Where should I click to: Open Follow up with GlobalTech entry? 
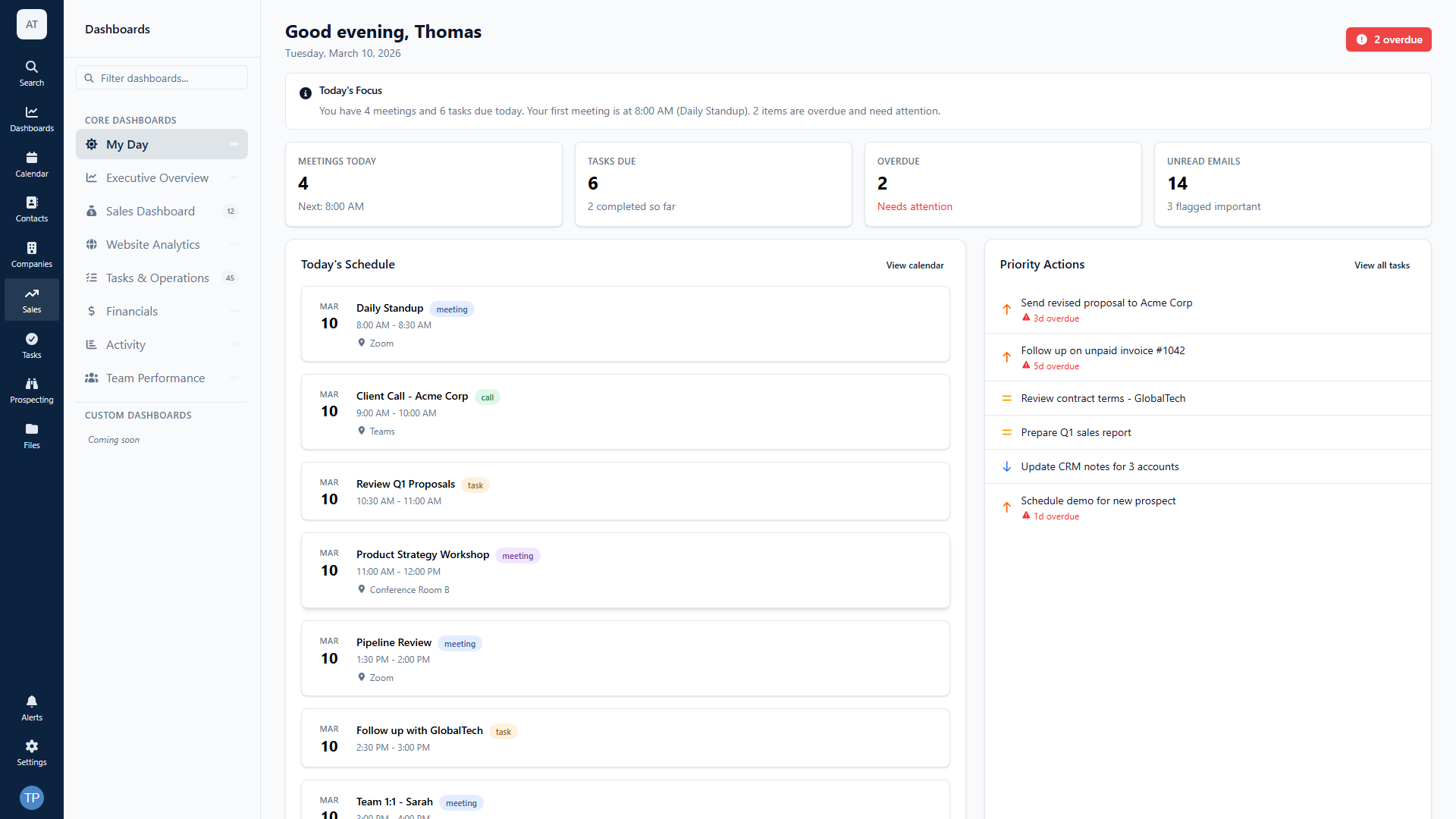[x=625, y=738]
